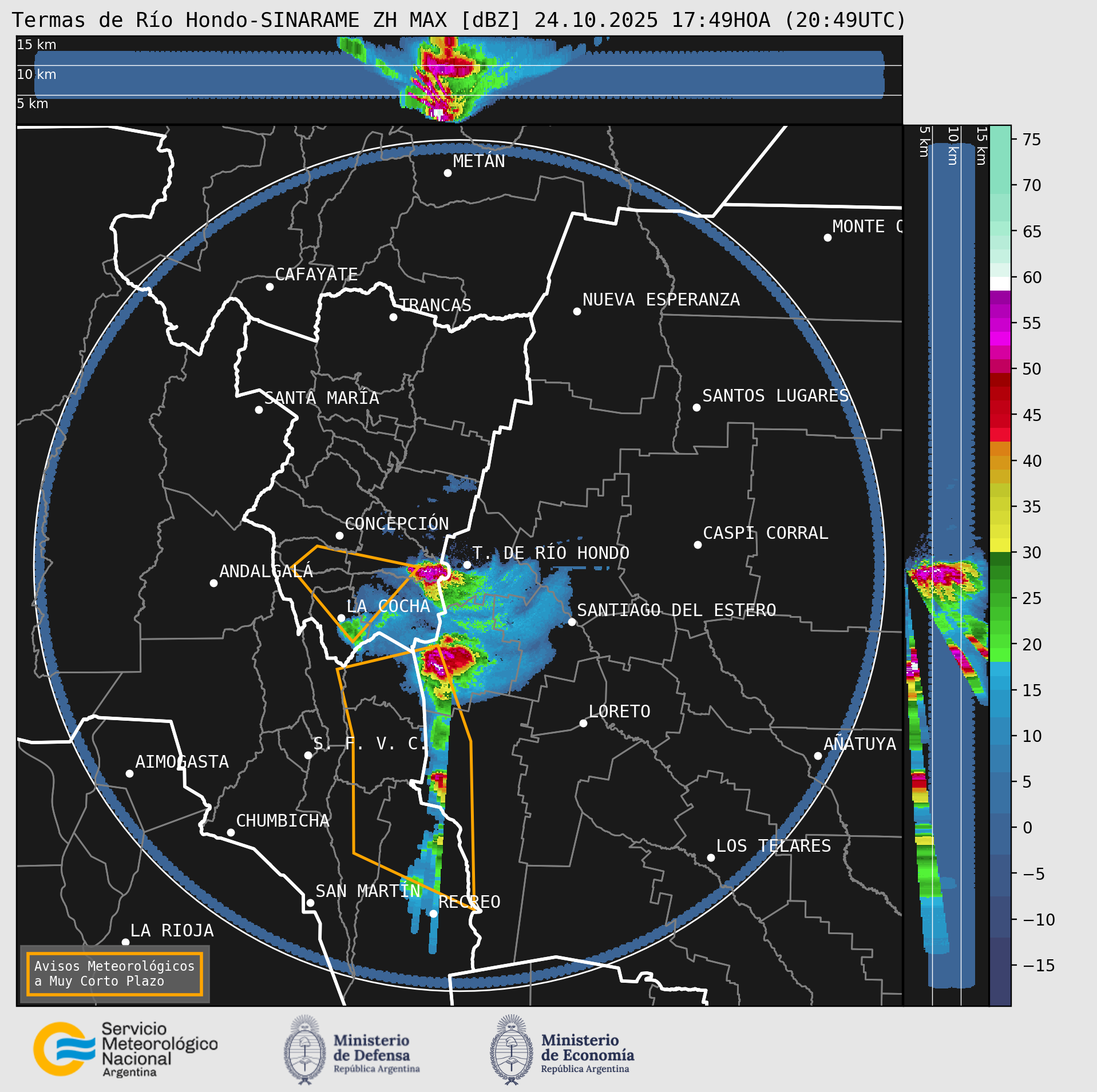Click the METÁN label text
Viewport: 1097px width, 1092px height.
point(479,161)
